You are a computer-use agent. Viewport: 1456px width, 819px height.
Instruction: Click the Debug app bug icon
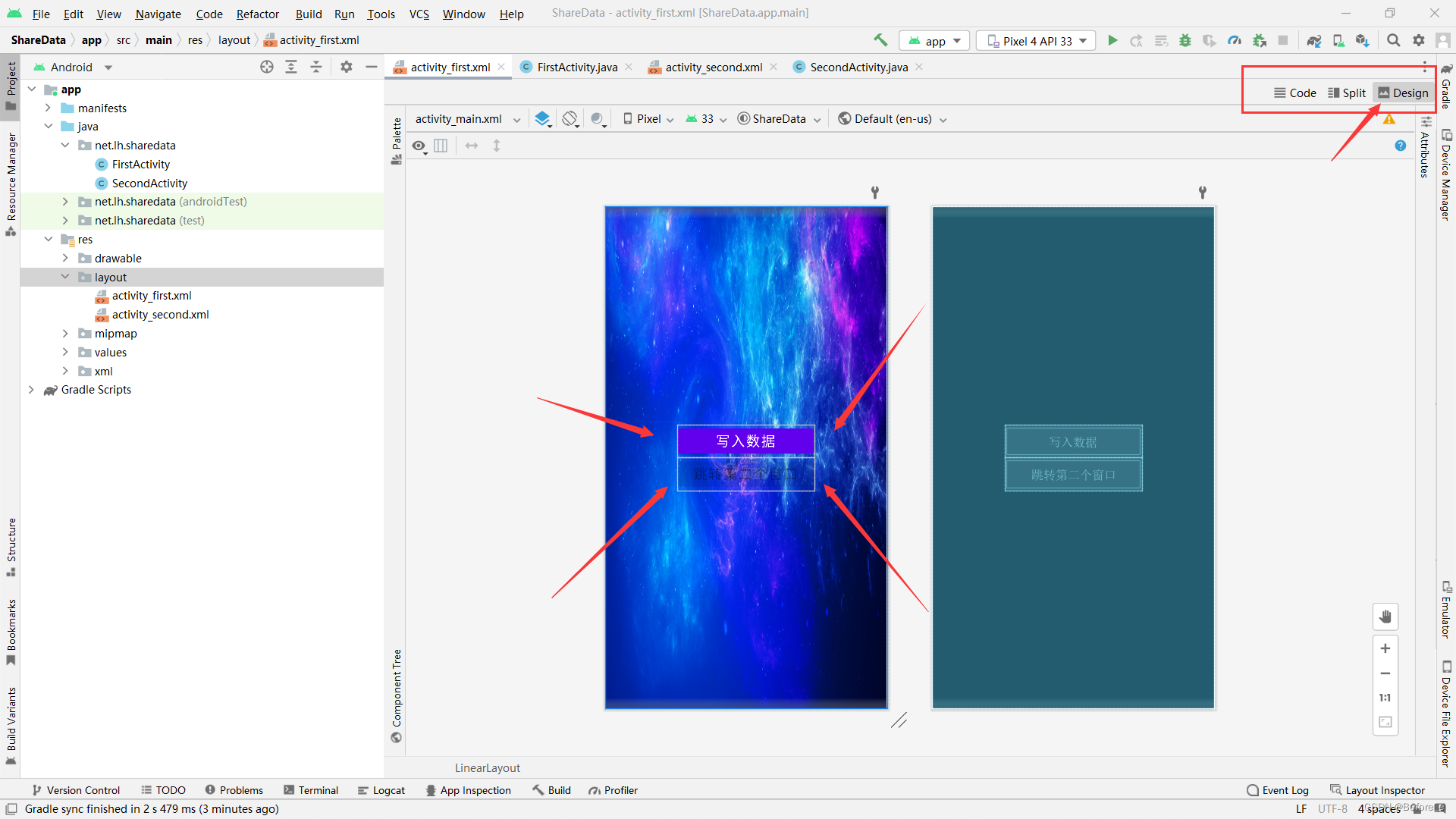(1185, 41)
